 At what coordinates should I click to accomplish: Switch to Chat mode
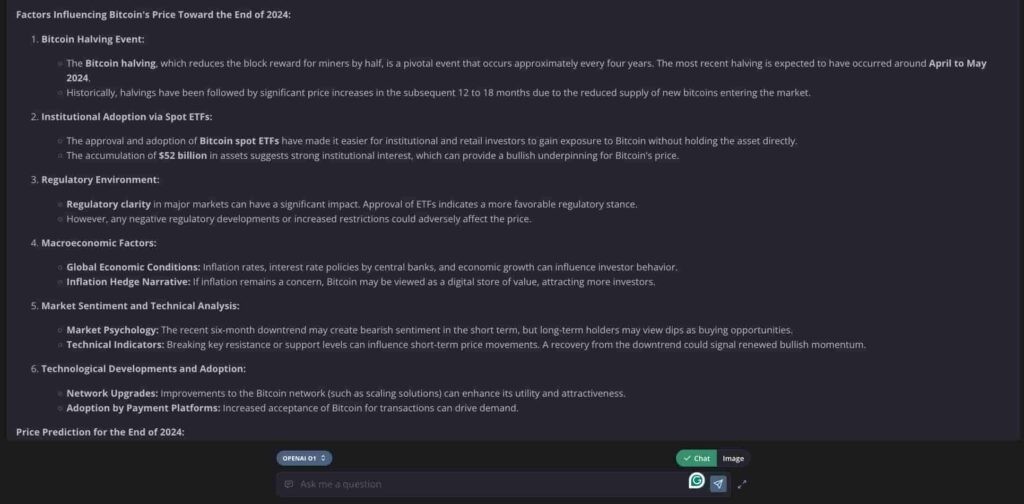[x=696, y=458]
